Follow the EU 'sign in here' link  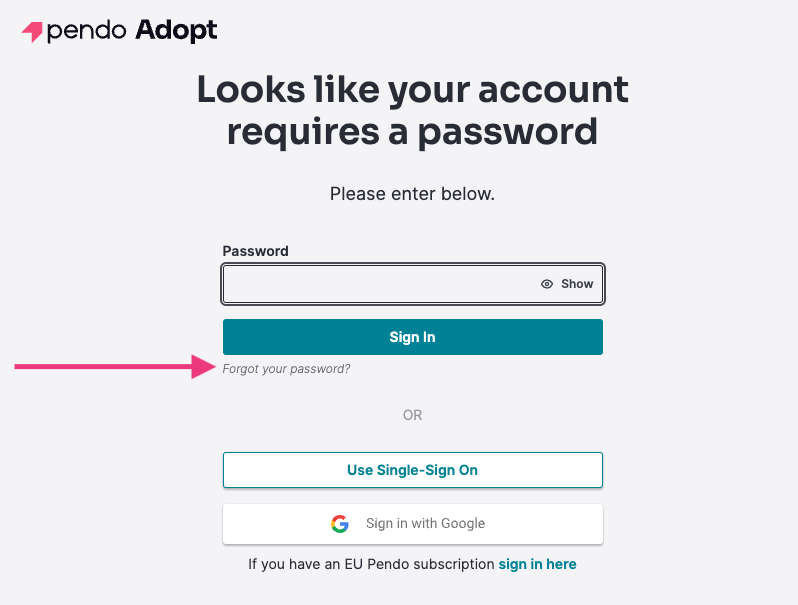coord(537,564)
